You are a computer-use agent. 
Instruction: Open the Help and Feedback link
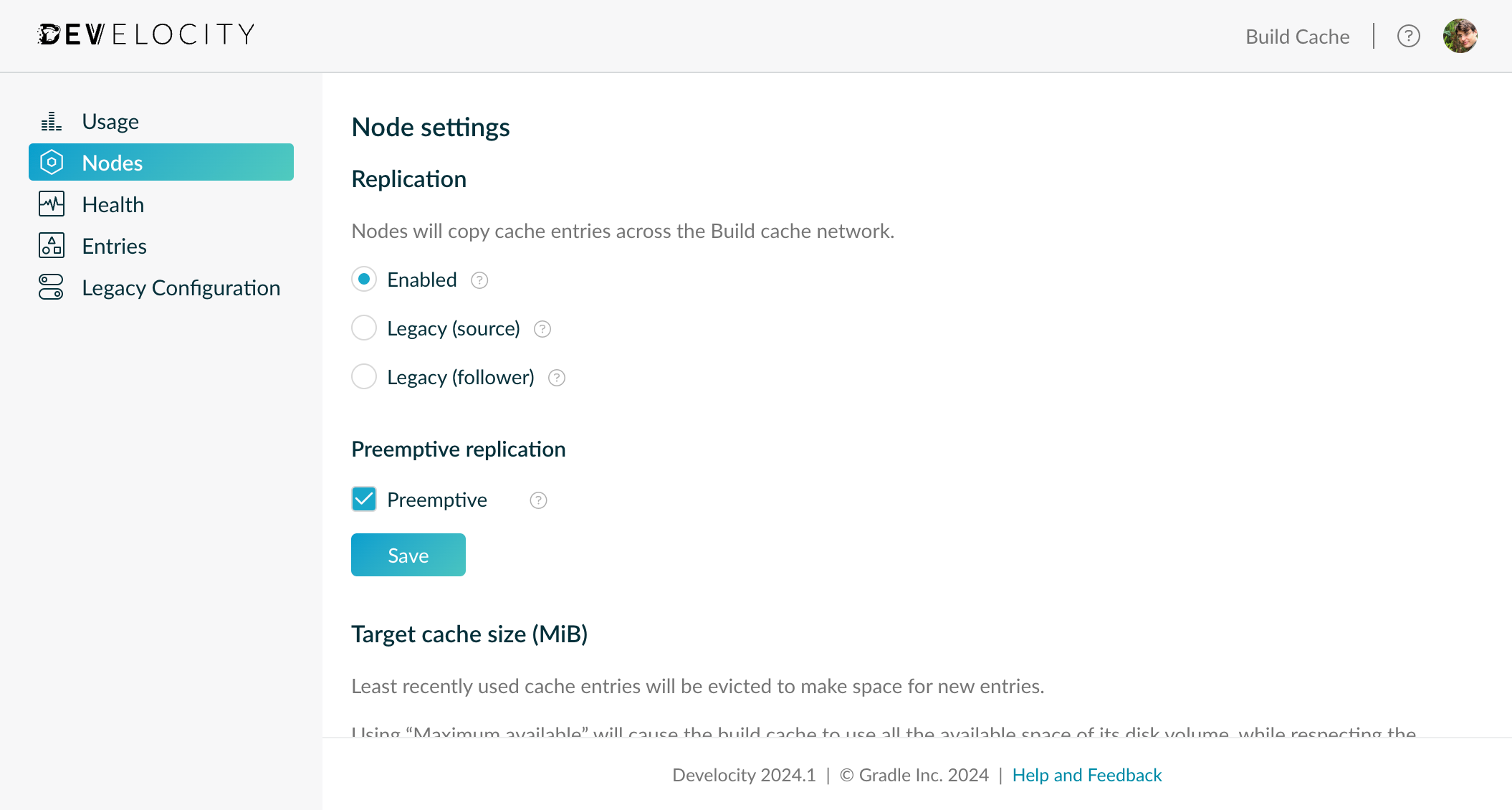1086,775
